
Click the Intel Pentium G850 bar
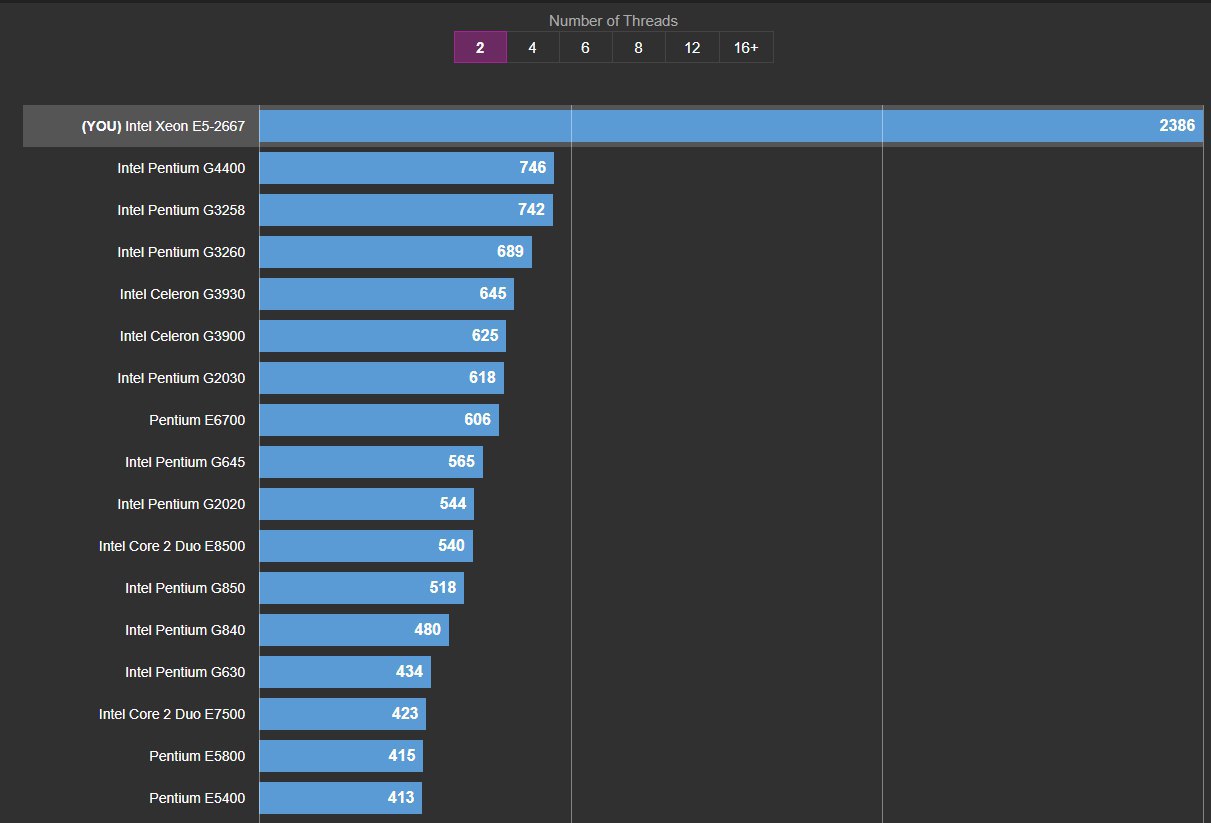coord(362,588)
